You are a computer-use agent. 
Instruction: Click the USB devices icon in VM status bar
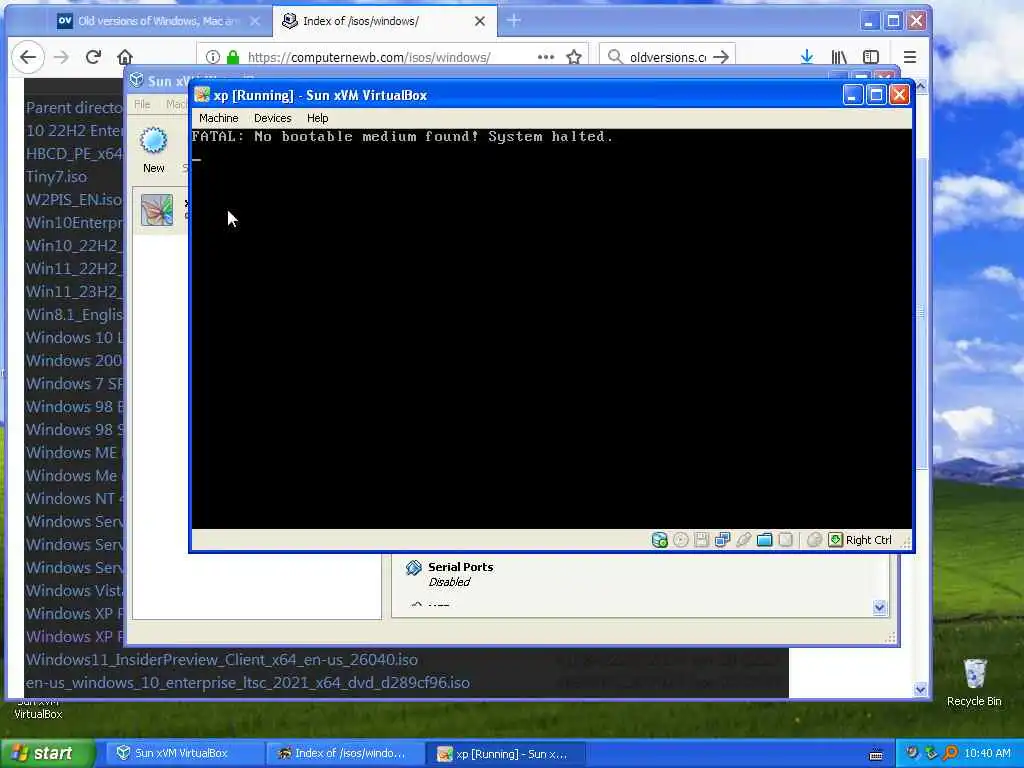click(x=743, y=539)
